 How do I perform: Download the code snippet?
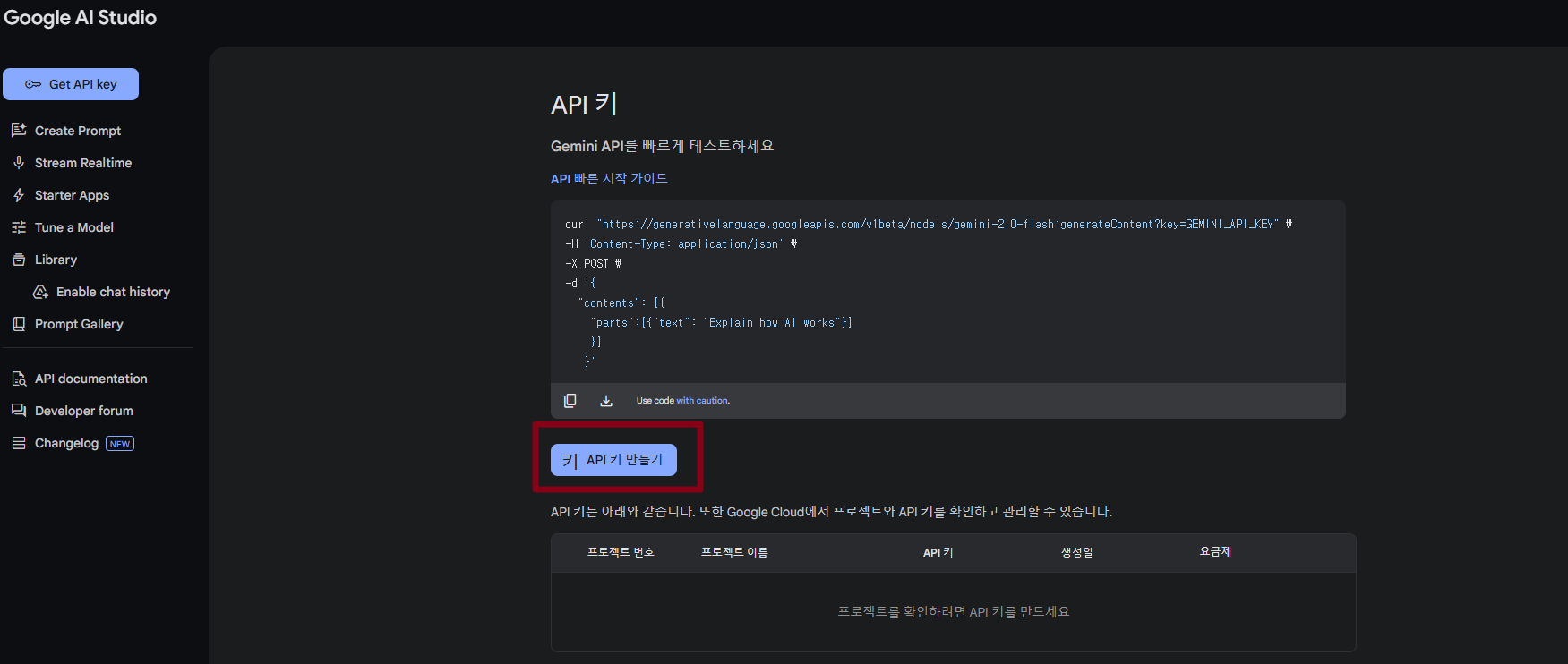(606, 401)
